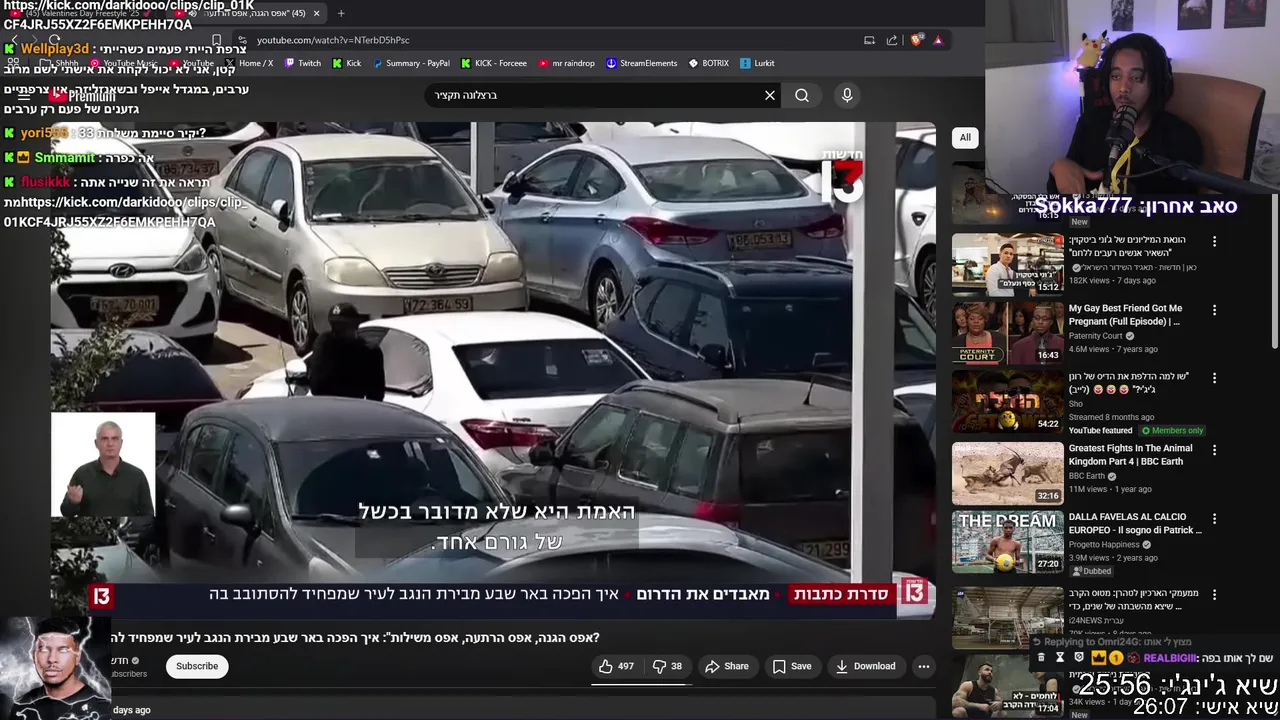Select the All filter chip
1280x720 pixels.
pyautogui.click(x=965, y=137)
